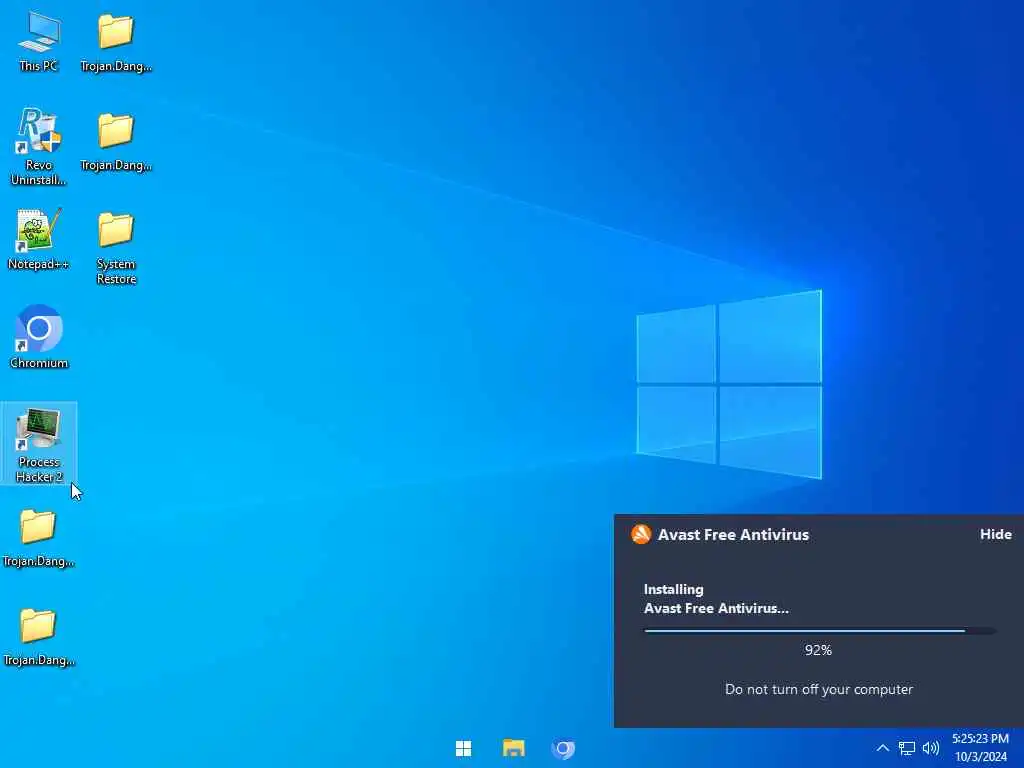Open the volume control tray icon
The width and height of the screenshot is (1024, 768).
(931, 748)
